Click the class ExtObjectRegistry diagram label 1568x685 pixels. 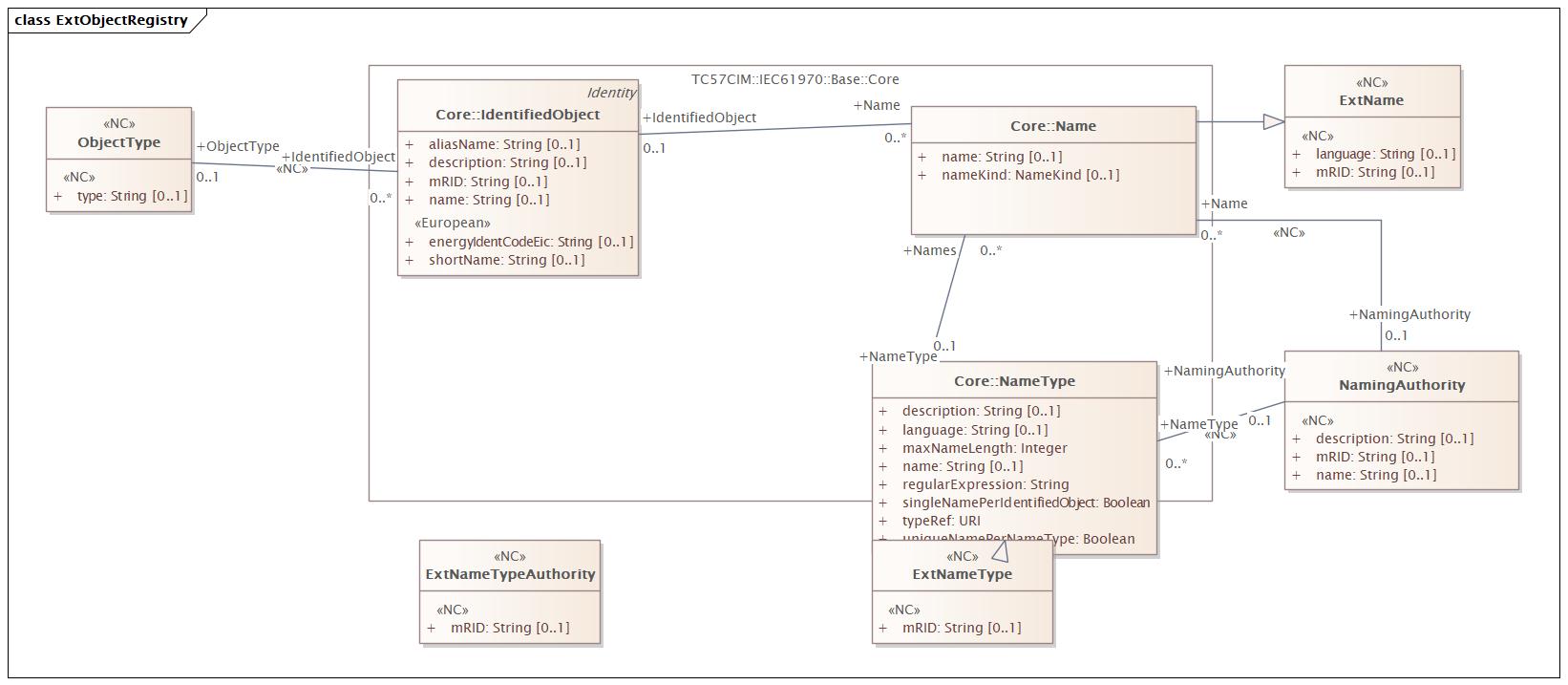pyautogui.click(x=101, y=20)
